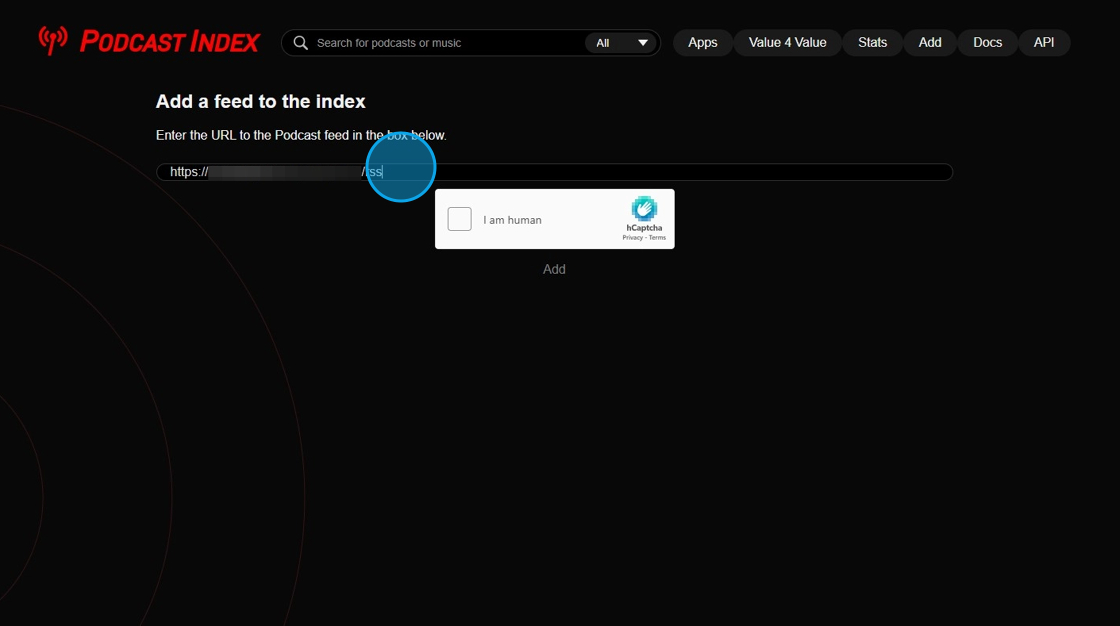
Task: Open the Podcast Index home logo
Action: [149, 41]
